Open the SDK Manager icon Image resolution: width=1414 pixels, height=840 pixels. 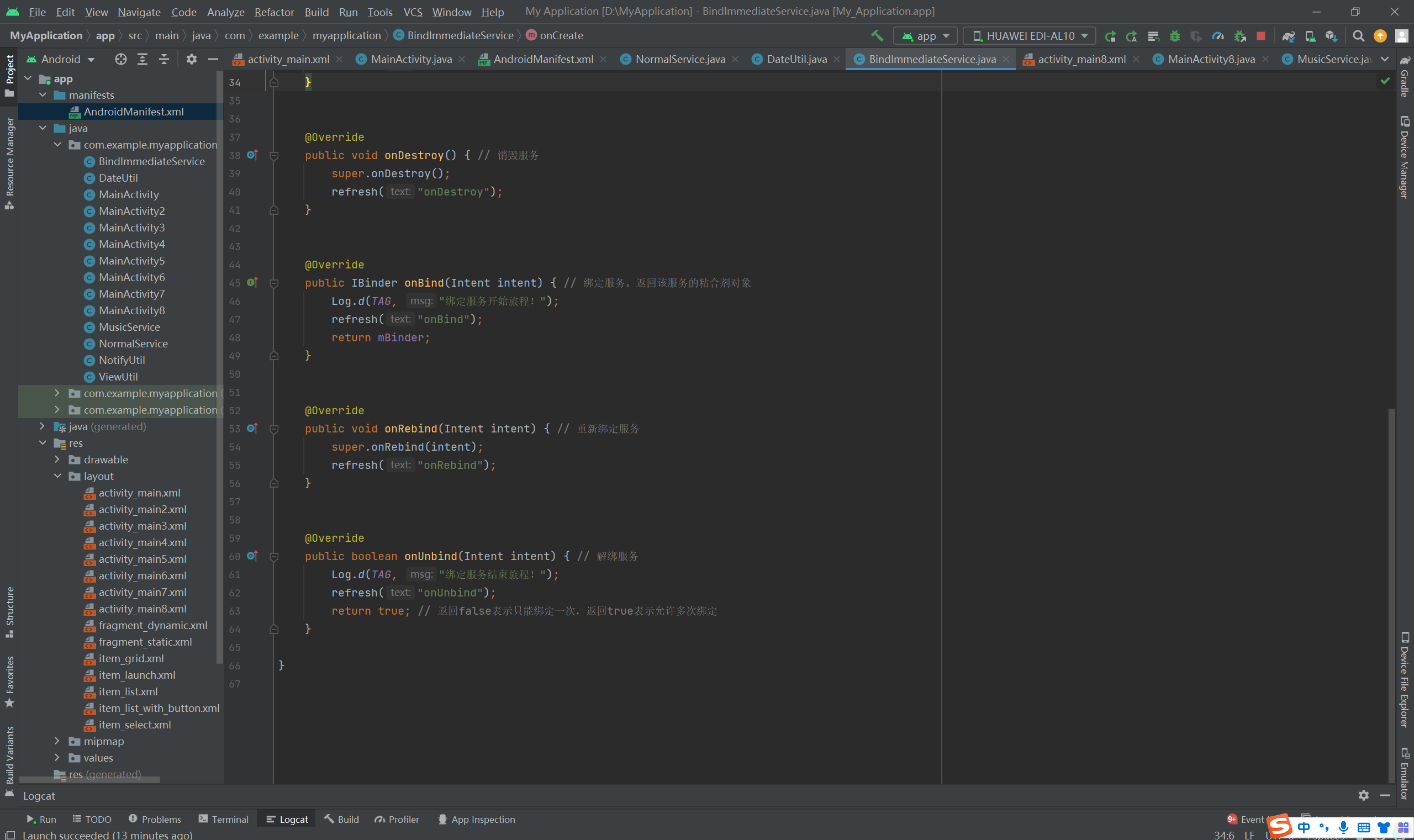[1331, 36]
